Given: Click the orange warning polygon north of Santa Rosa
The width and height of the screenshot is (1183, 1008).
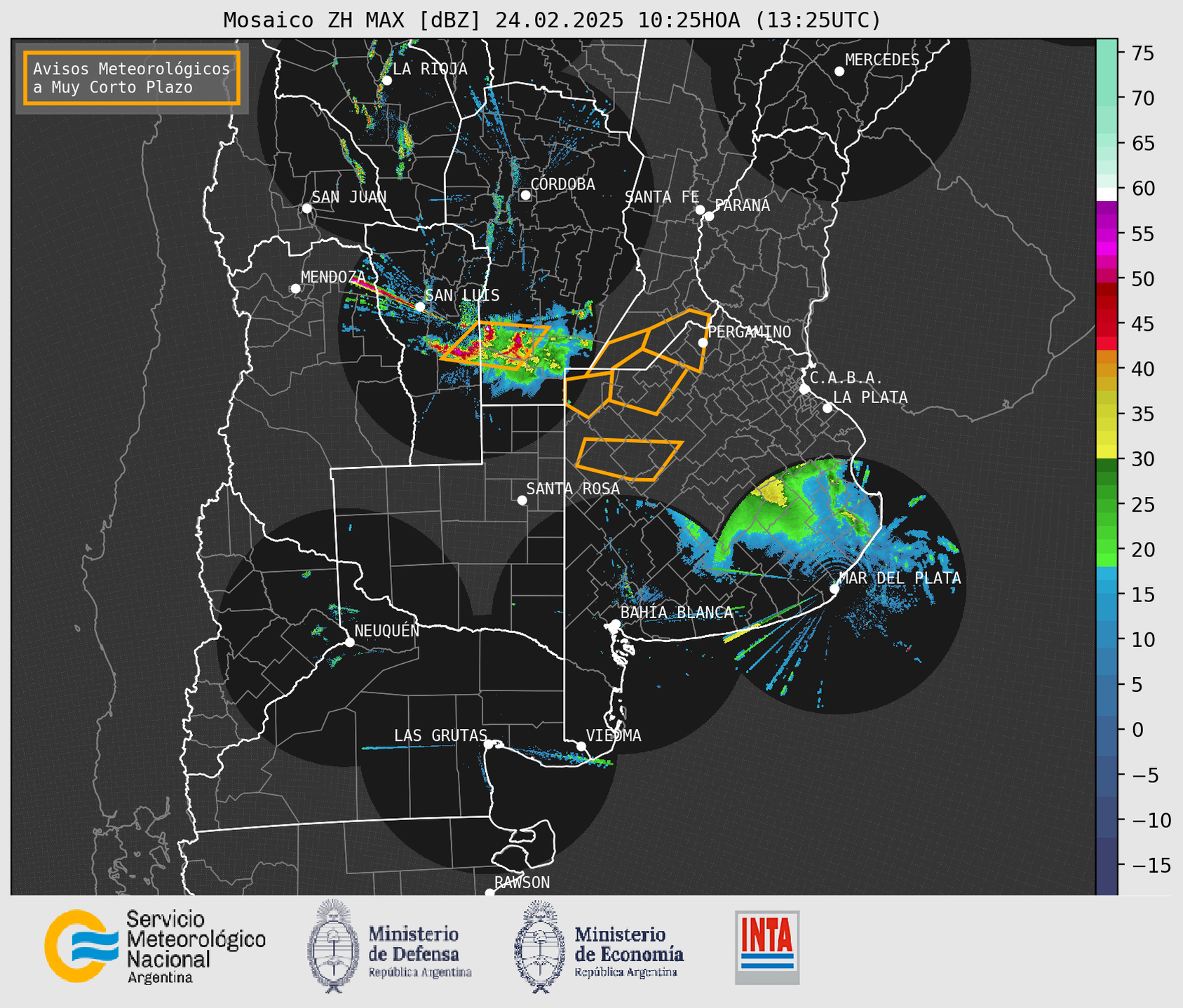Looking at the screenshot, I should (629, 460).
